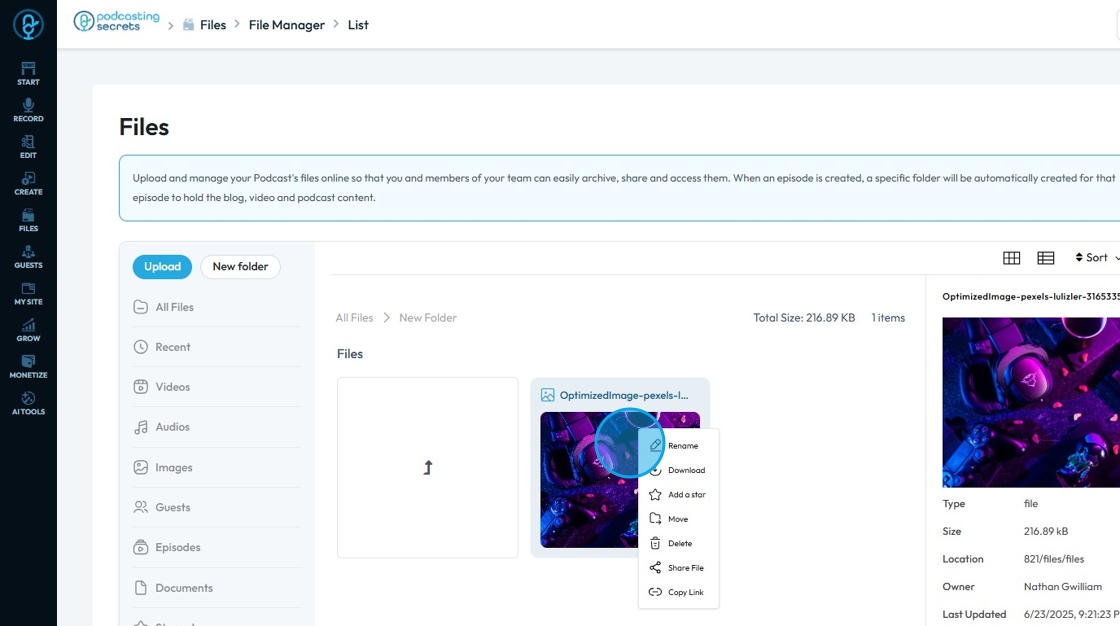Choose Rename from the context menu
The image size is (1120, 626).
pos(679,446)
